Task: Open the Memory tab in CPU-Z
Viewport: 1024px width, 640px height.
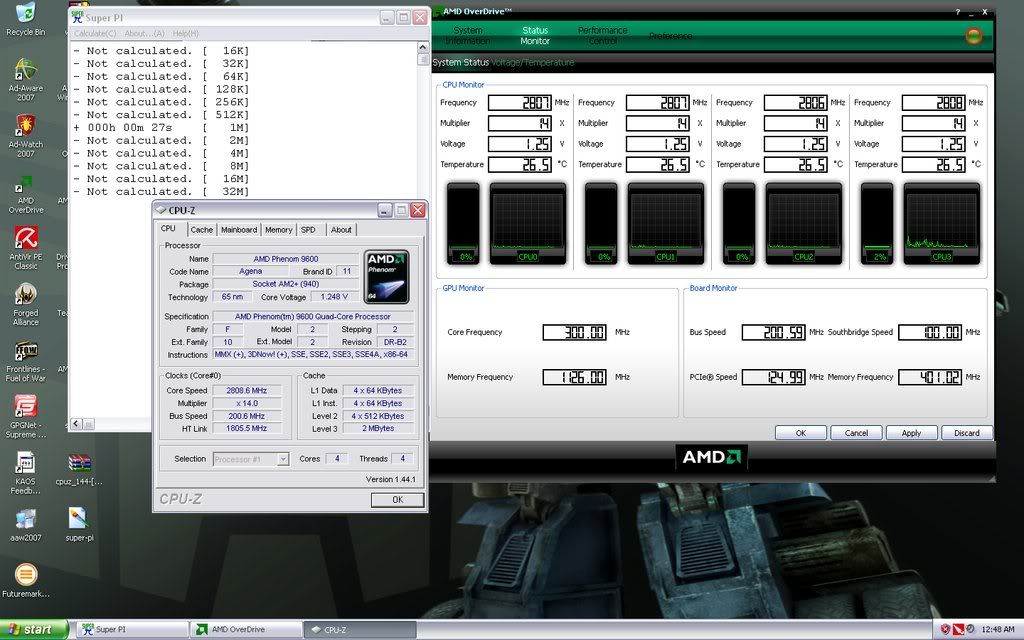Action: tap(278, 230)
